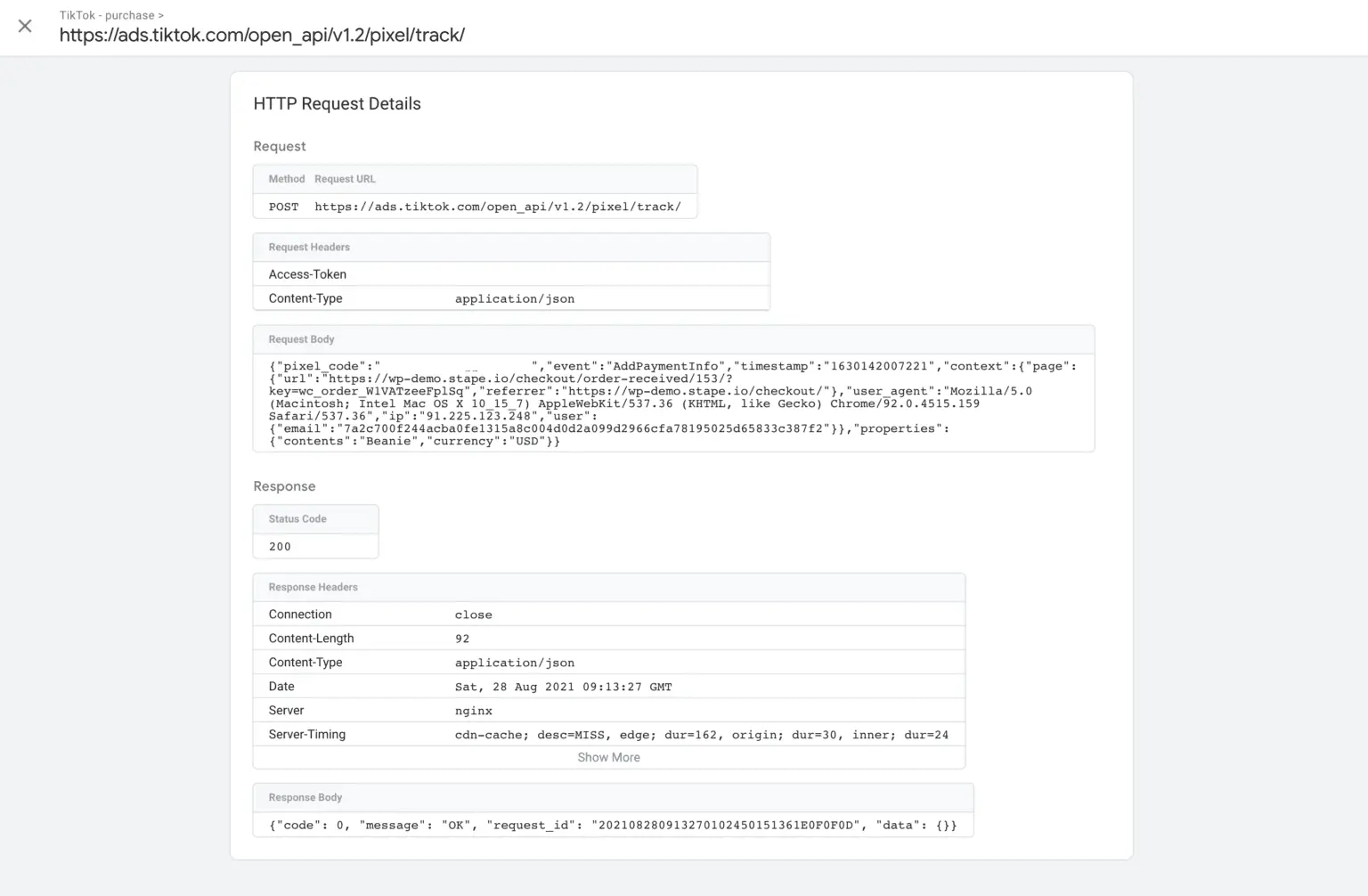This screenshot has height=896, width=1368.
Task: Click the Request Body JSON text
Action: [672, 403]
